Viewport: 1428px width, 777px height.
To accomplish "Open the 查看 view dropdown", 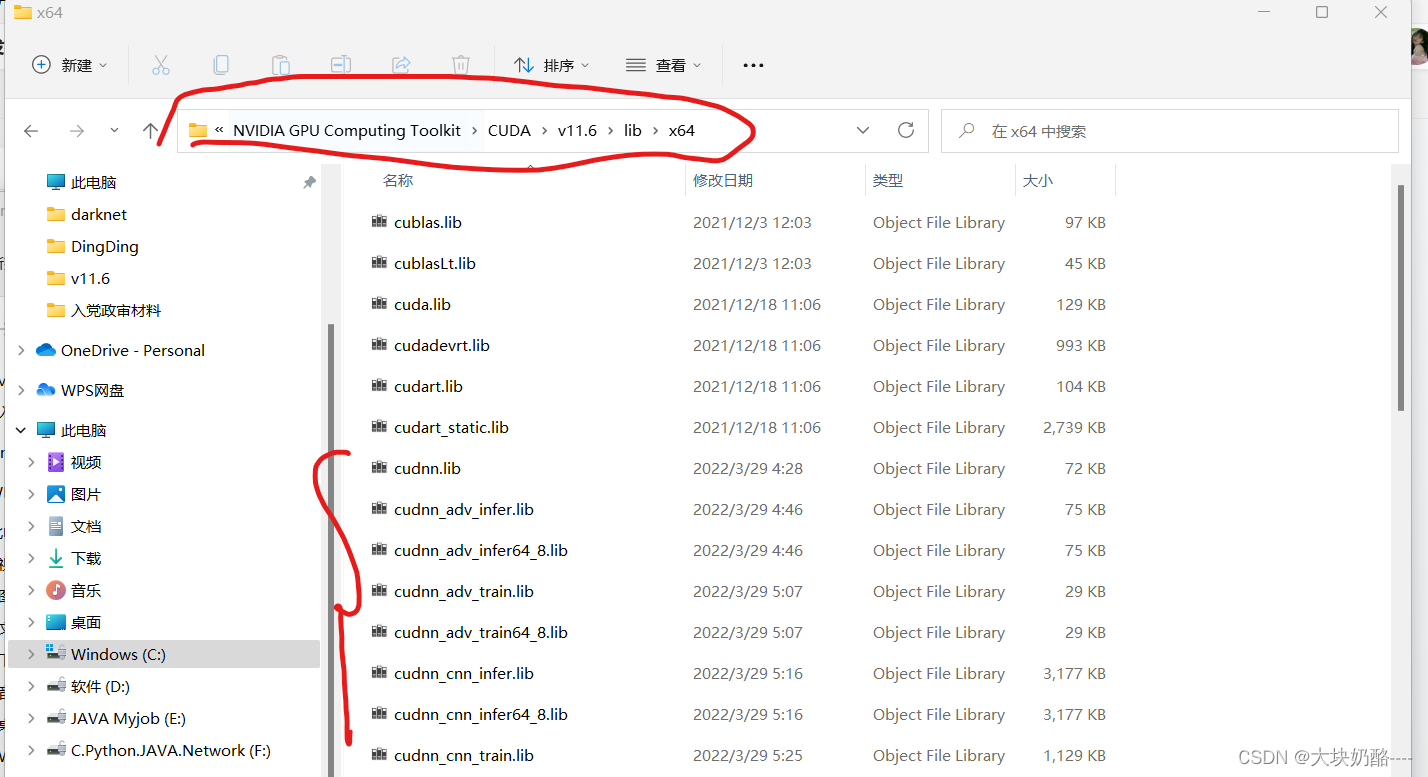I will tap(664, 64).
